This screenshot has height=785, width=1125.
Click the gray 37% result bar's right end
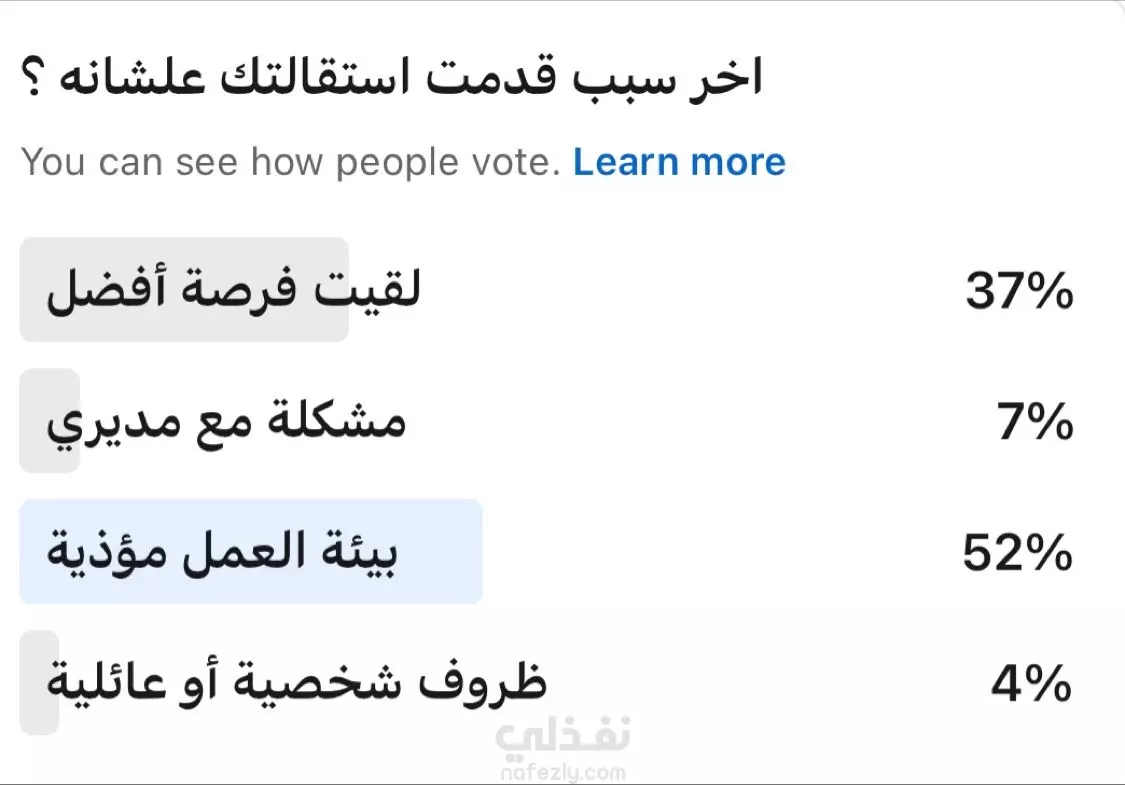(337, 290)
